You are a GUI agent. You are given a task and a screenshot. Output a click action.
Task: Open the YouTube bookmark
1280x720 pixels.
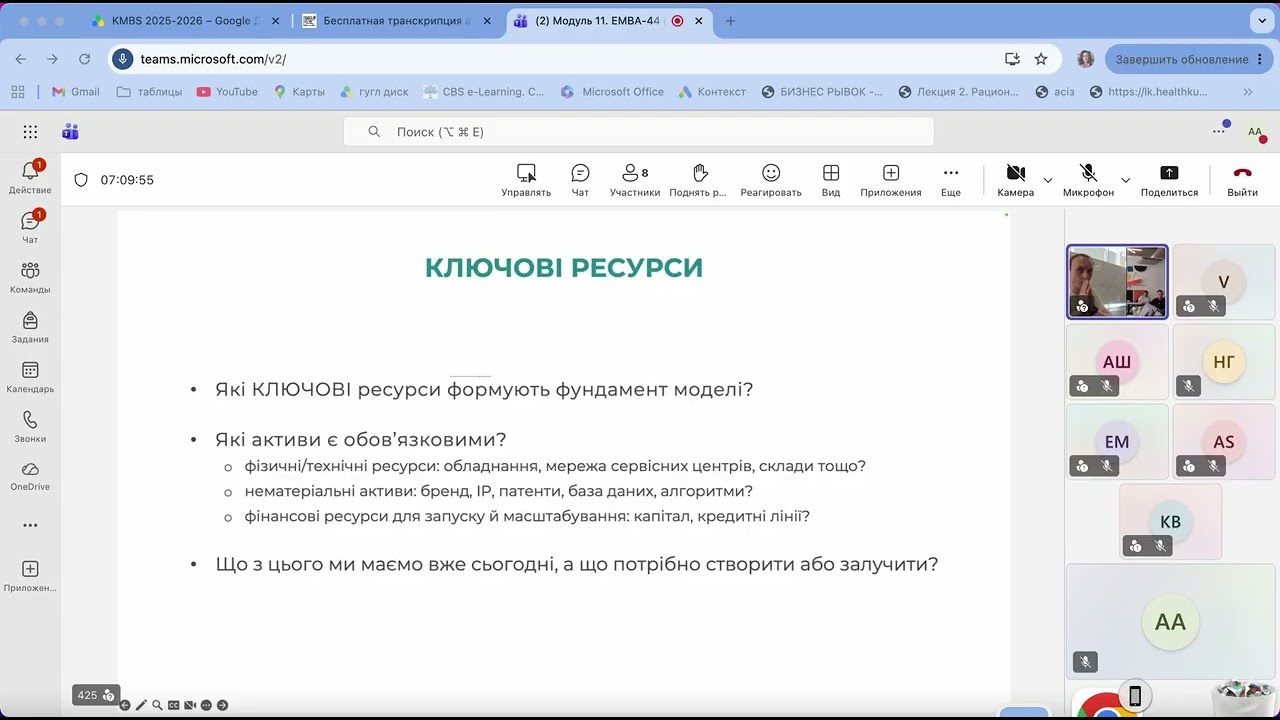(x=227, y=91)
